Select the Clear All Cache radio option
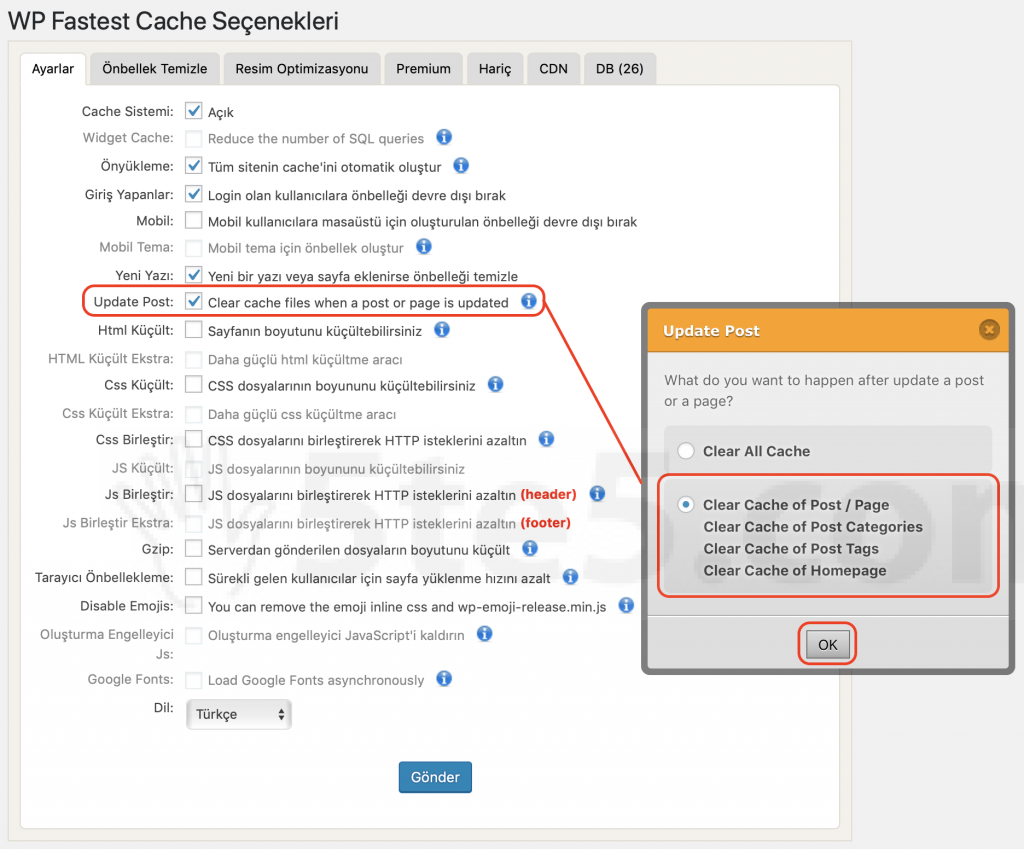 (x=686, y=450)
